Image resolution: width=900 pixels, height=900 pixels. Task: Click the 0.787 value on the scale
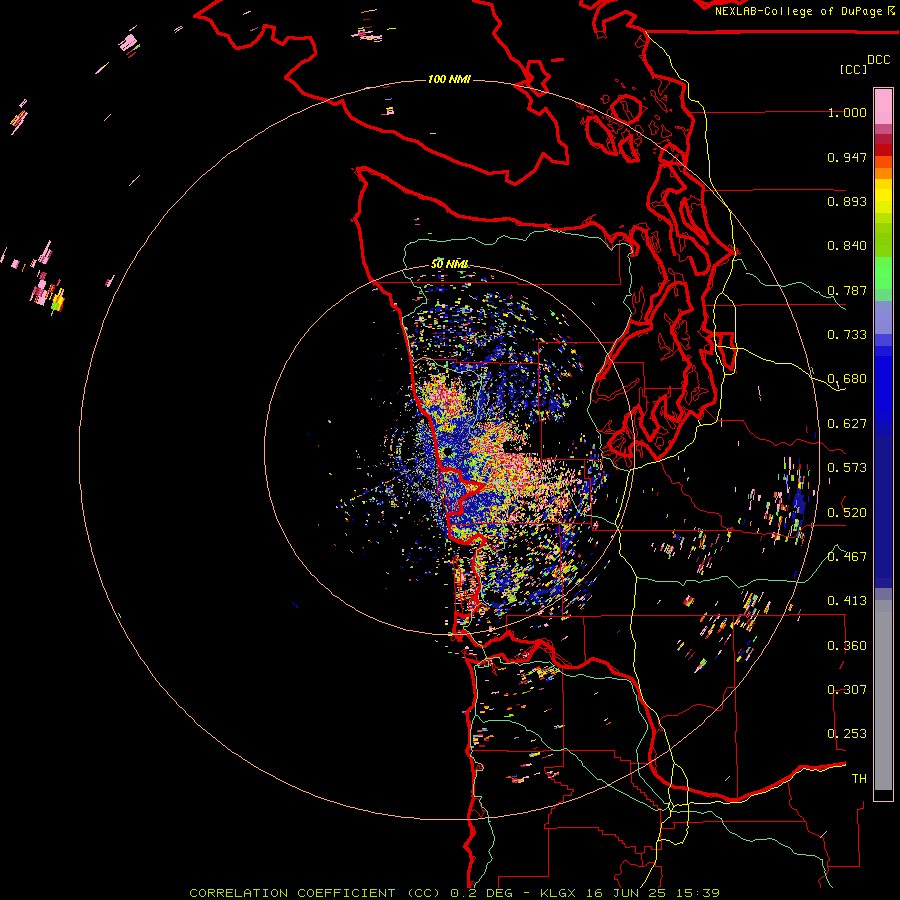pos(847,290)
